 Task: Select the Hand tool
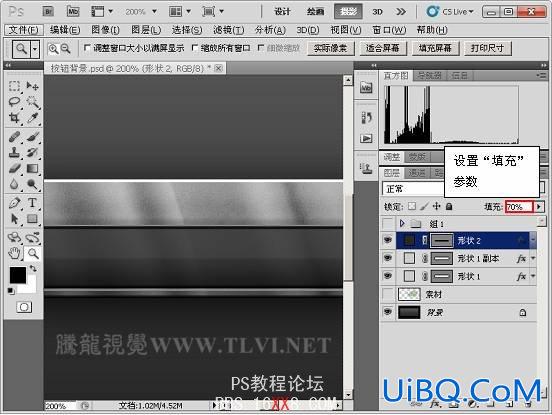click(14, 253)
